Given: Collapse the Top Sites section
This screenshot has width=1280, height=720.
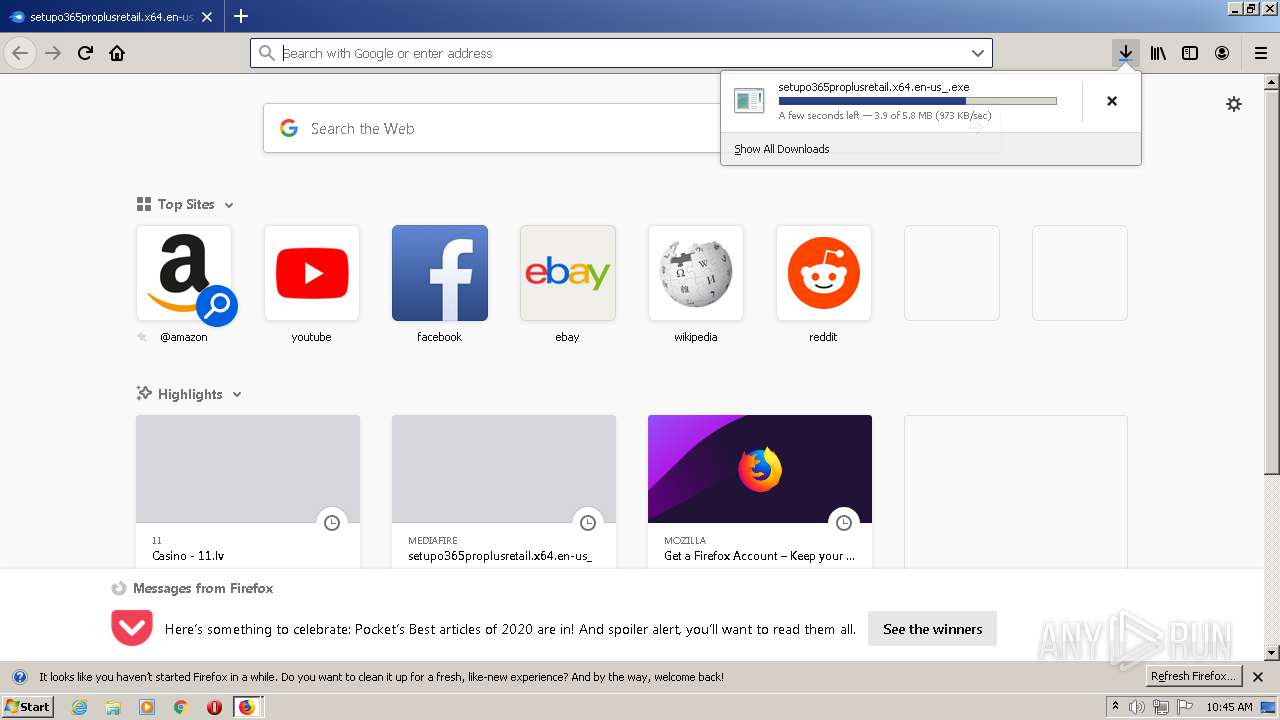Looking at the screenshot, I should click(229, 205).
